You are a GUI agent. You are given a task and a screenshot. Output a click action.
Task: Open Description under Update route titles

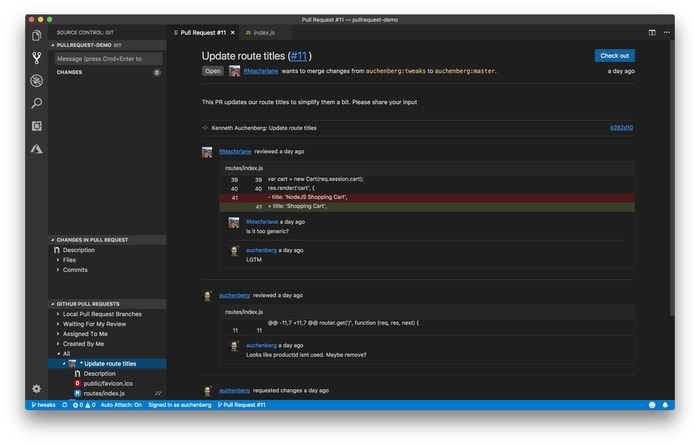point(100,374)
